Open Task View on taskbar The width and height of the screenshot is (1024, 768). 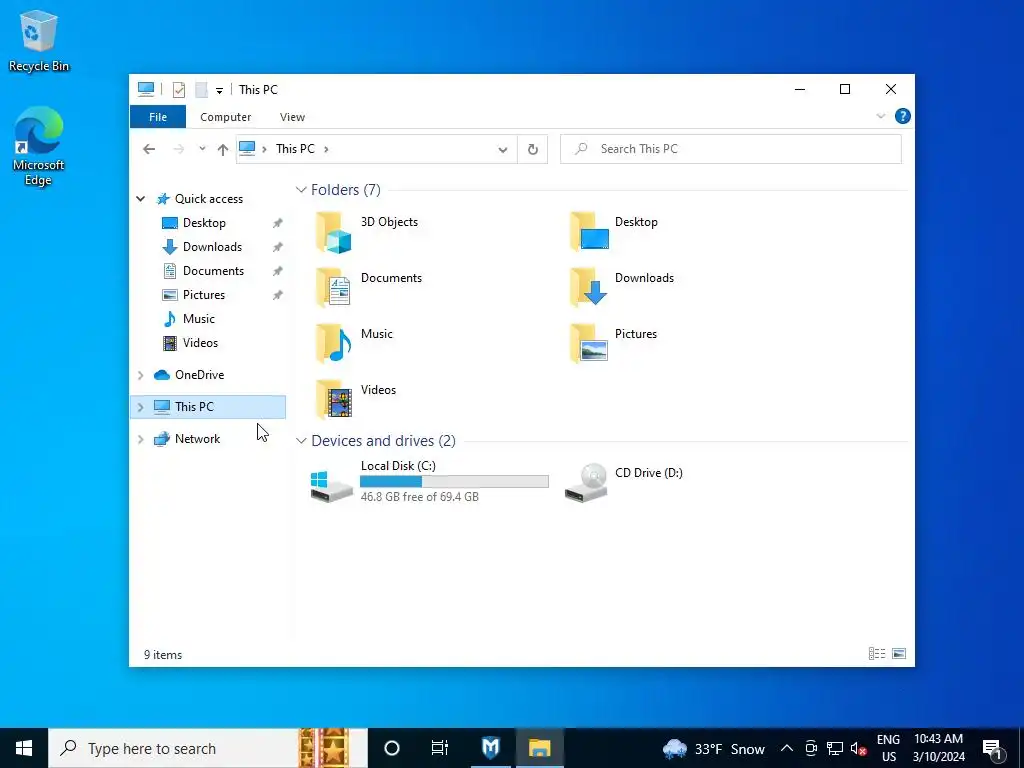[x=440, y=748]
